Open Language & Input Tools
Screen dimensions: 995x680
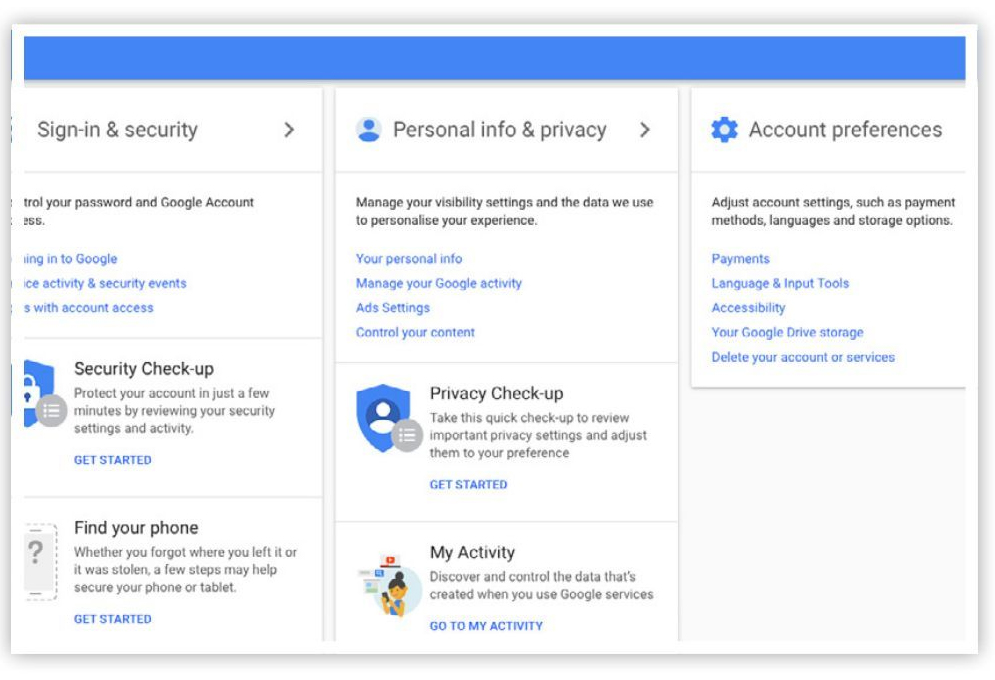(x=780, y=283)
